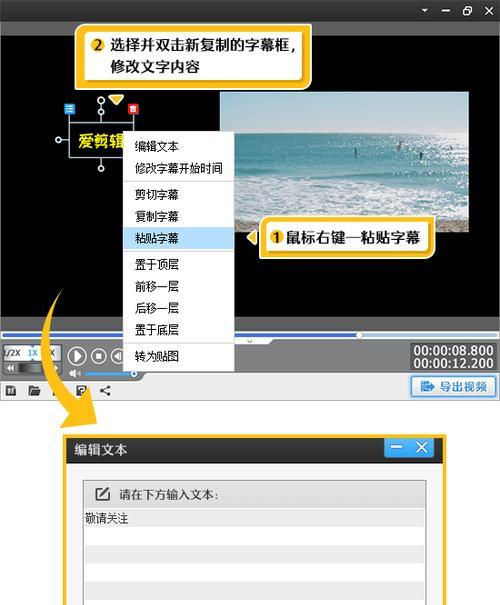Image resolution: width=500 pixels, height=605 pixels.
Task: Click the previous-frame button beside Stop
Action: 117,356
